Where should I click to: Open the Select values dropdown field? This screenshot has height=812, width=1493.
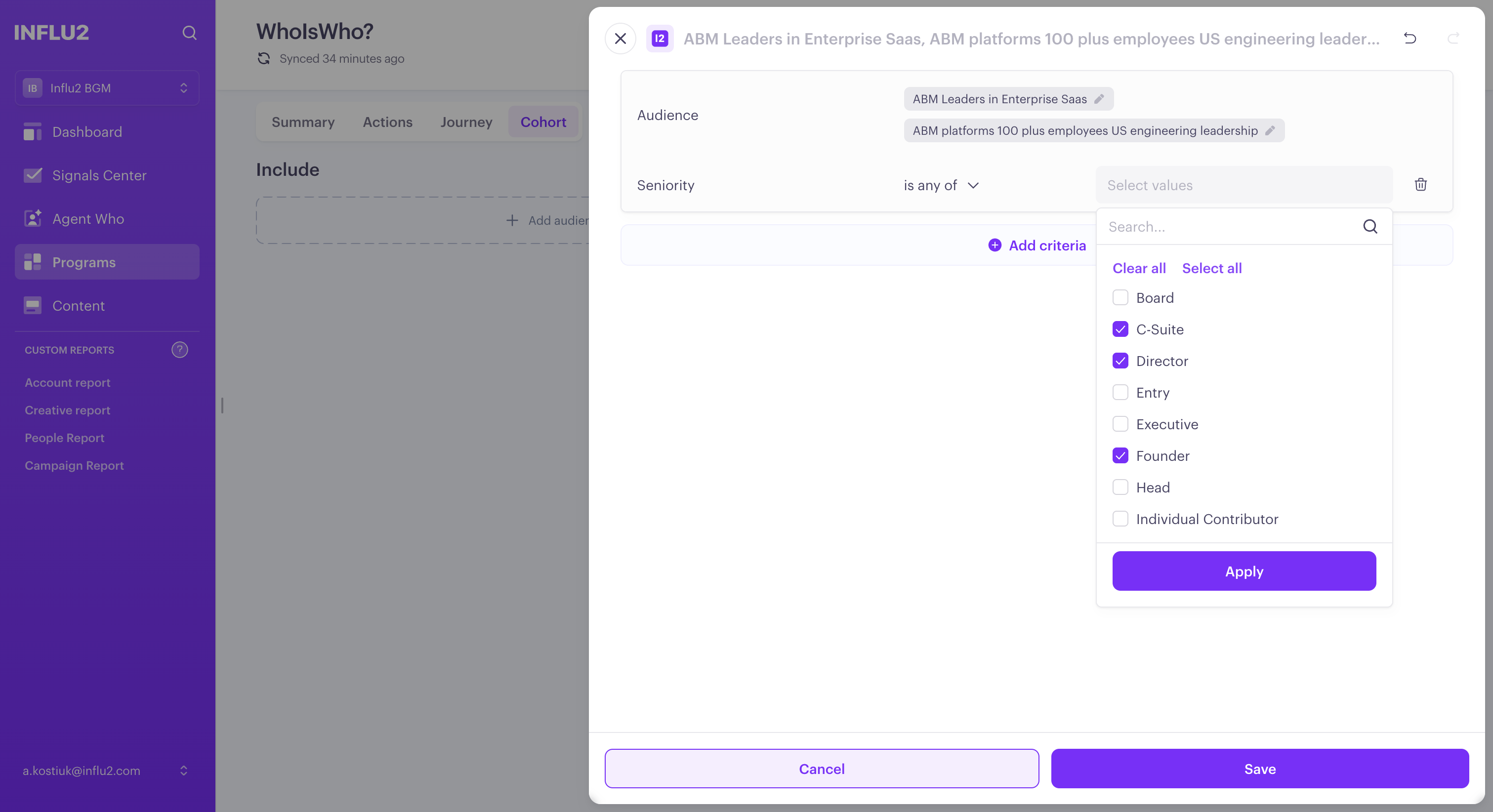click(x=1244, y=186)
